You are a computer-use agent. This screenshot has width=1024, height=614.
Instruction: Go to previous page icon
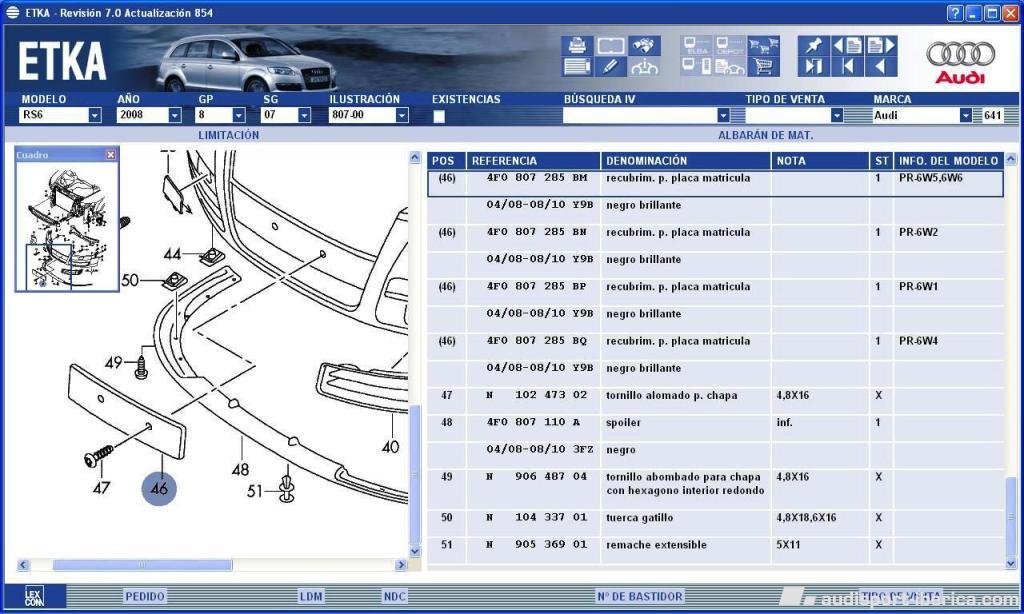[848, 46]
